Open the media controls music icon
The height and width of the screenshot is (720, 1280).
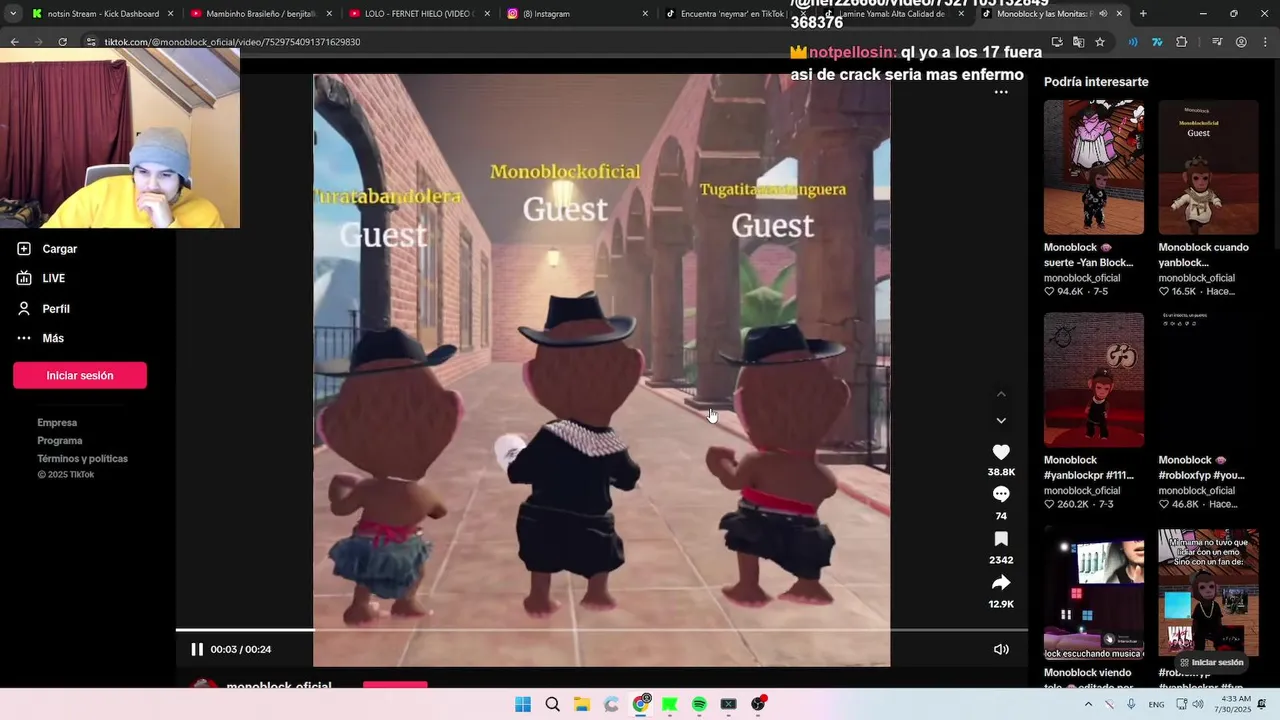(1217, 42)
